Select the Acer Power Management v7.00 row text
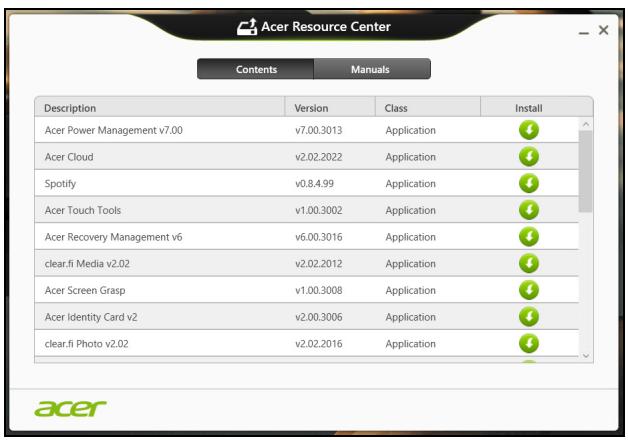This screenshot has width=628, height=440. 114,130
